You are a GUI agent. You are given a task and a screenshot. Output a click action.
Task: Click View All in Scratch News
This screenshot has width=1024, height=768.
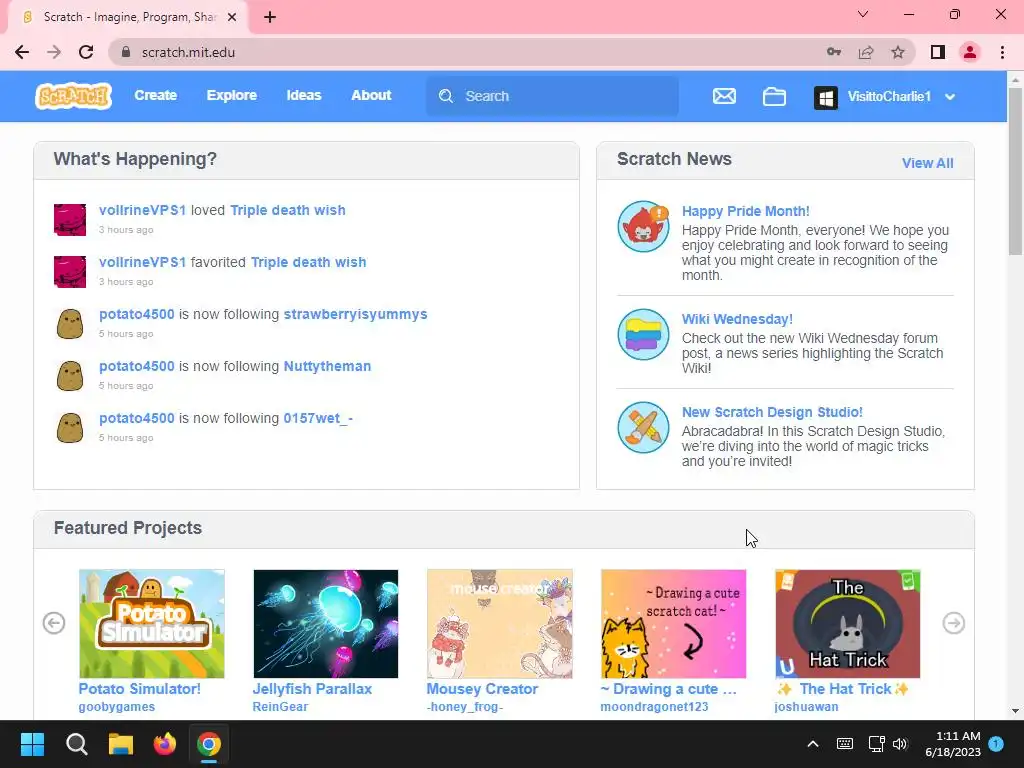[x=927, y=163]
